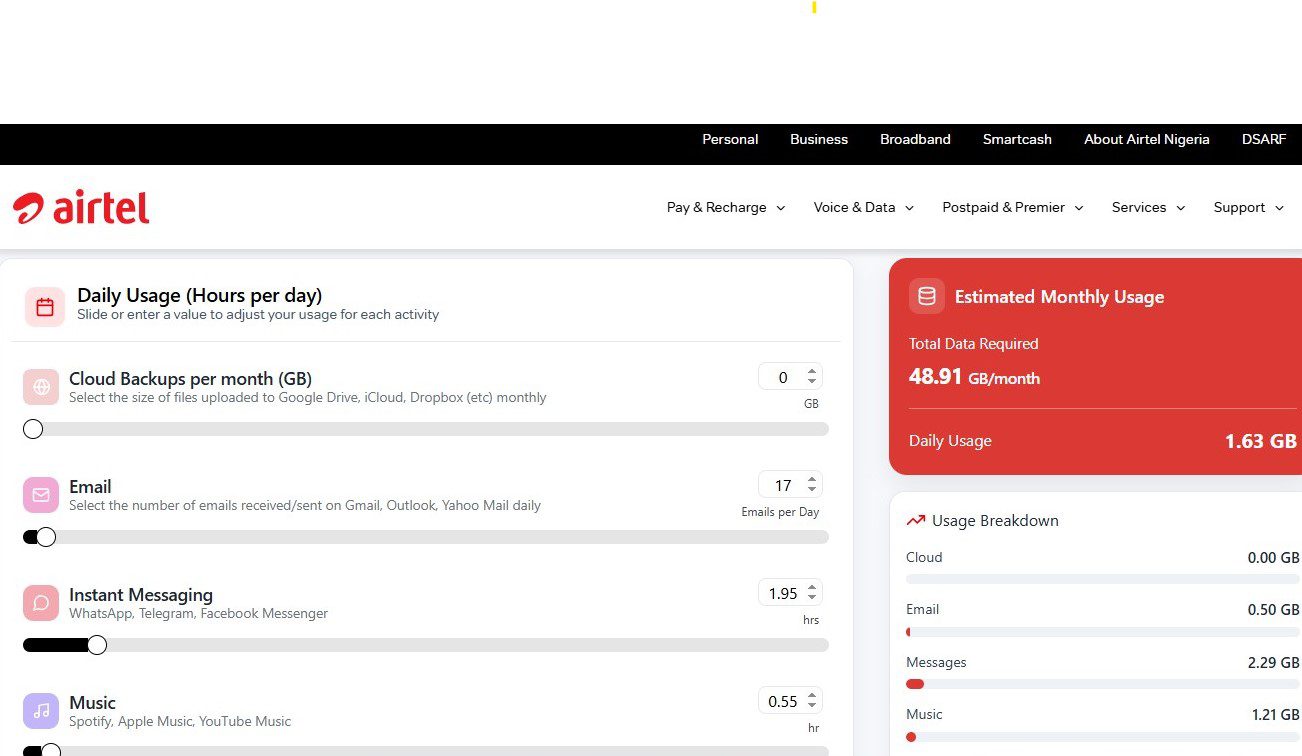Click the Cloud 0.00 GB breakdown value

click(1273, 558)
